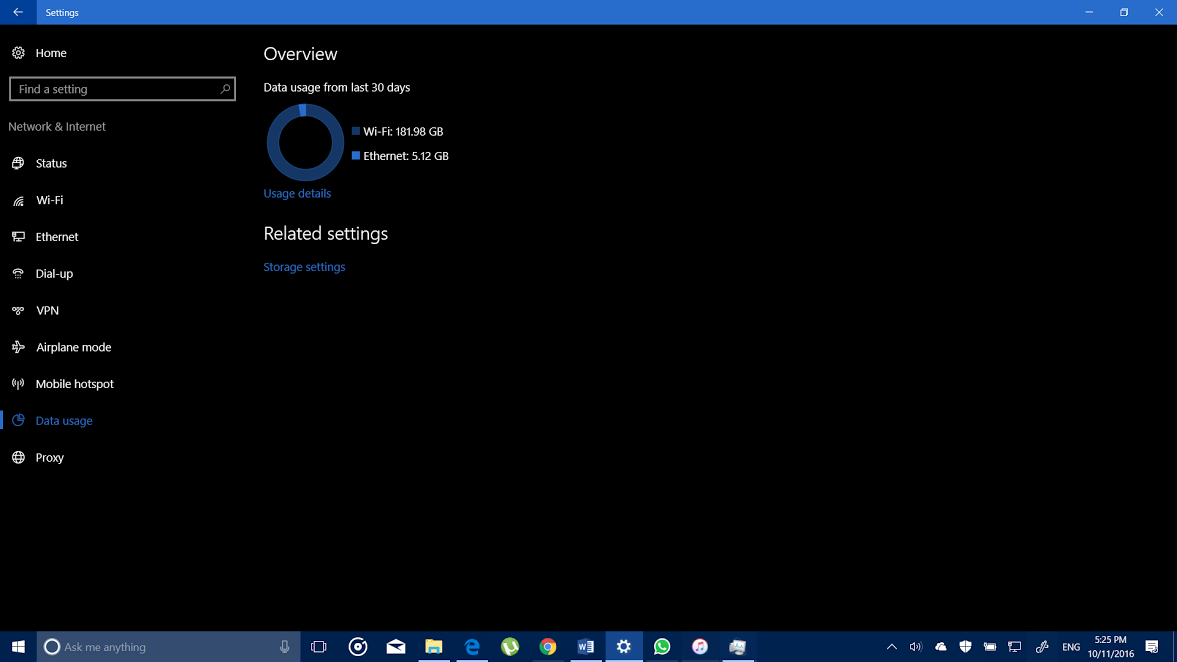Click the Settings back arrow button

click(x=18, y=12)
